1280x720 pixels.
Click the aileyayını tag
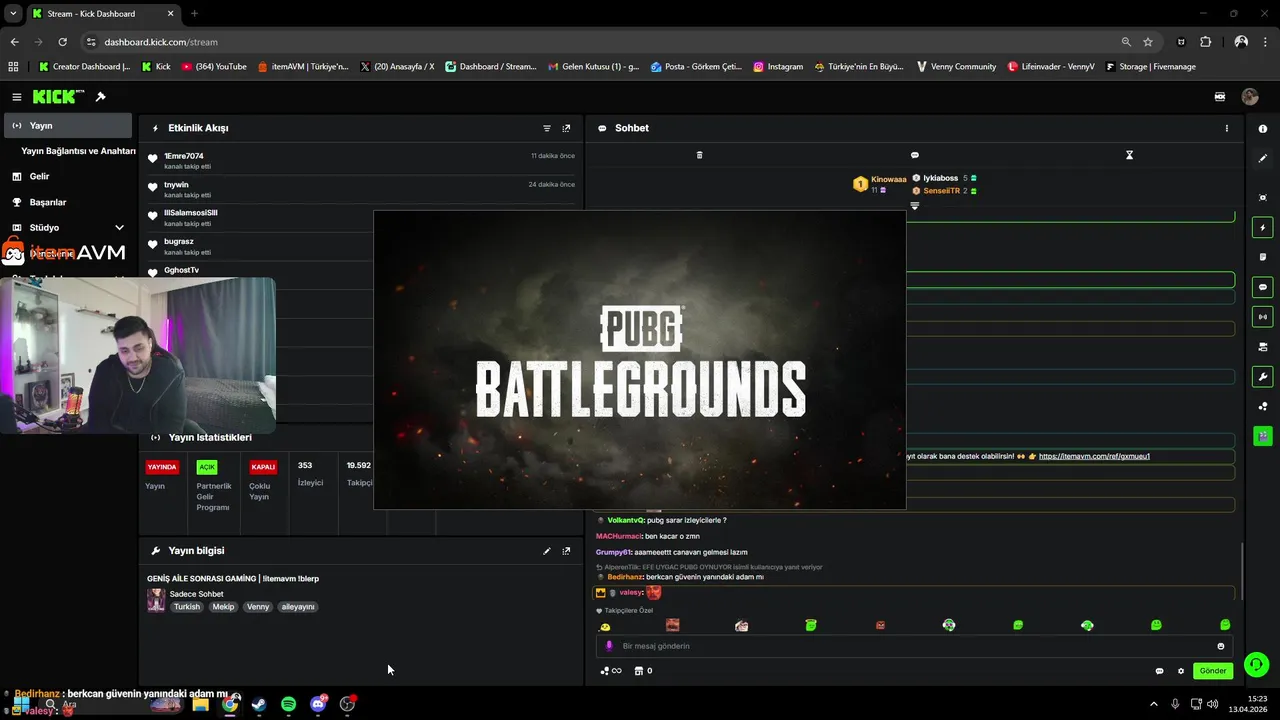click(298, 607)
